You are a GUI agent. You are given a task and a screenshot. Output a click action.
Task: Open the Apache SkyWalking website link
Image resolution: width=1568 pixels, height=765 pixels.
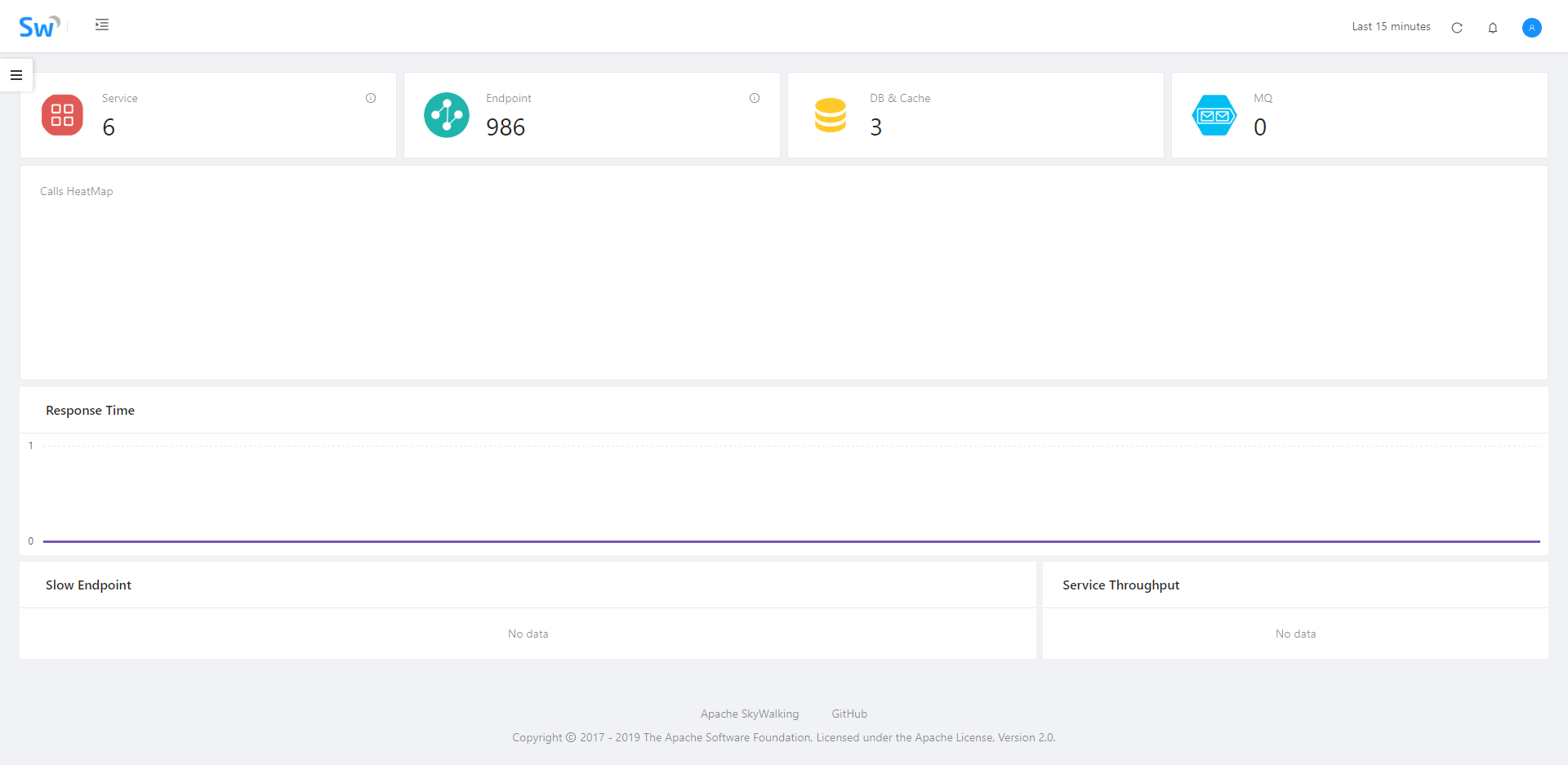[749, 713]
